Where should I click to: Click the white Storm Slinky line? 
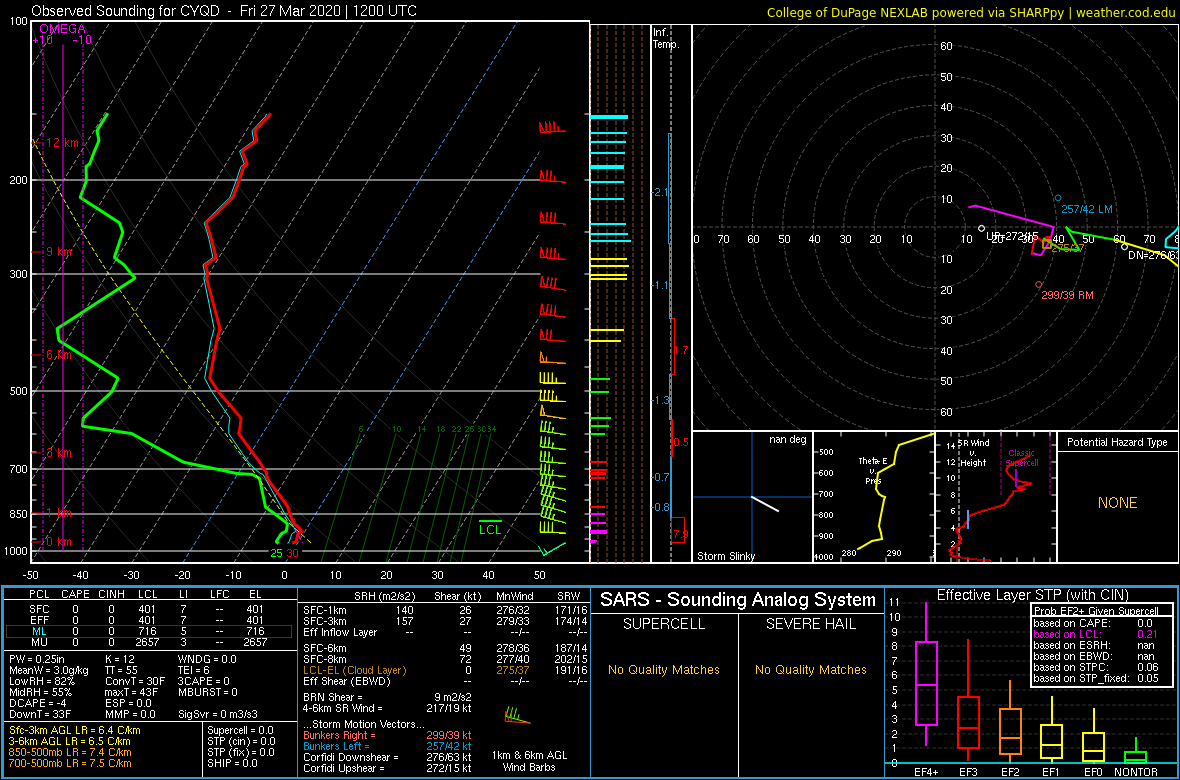click(x=765, y=504)
